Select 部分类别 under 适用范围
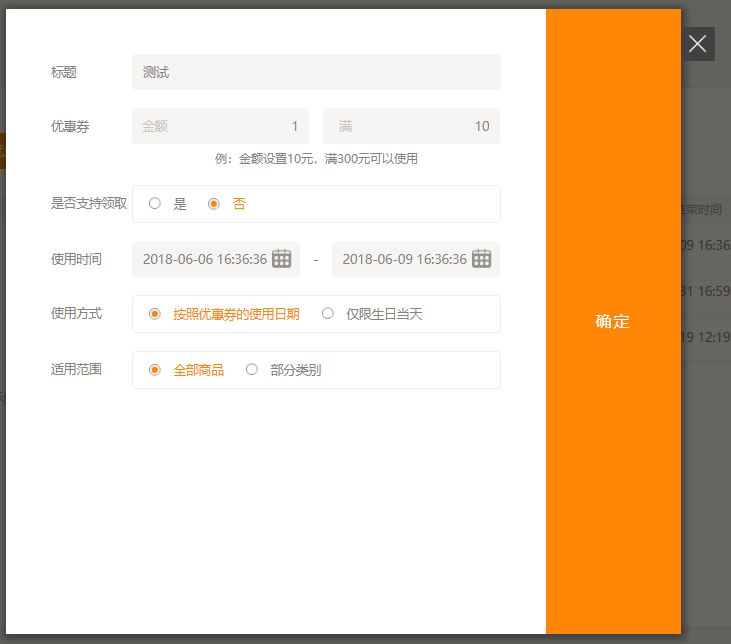731x644 pixels. [x=252, y=370]
